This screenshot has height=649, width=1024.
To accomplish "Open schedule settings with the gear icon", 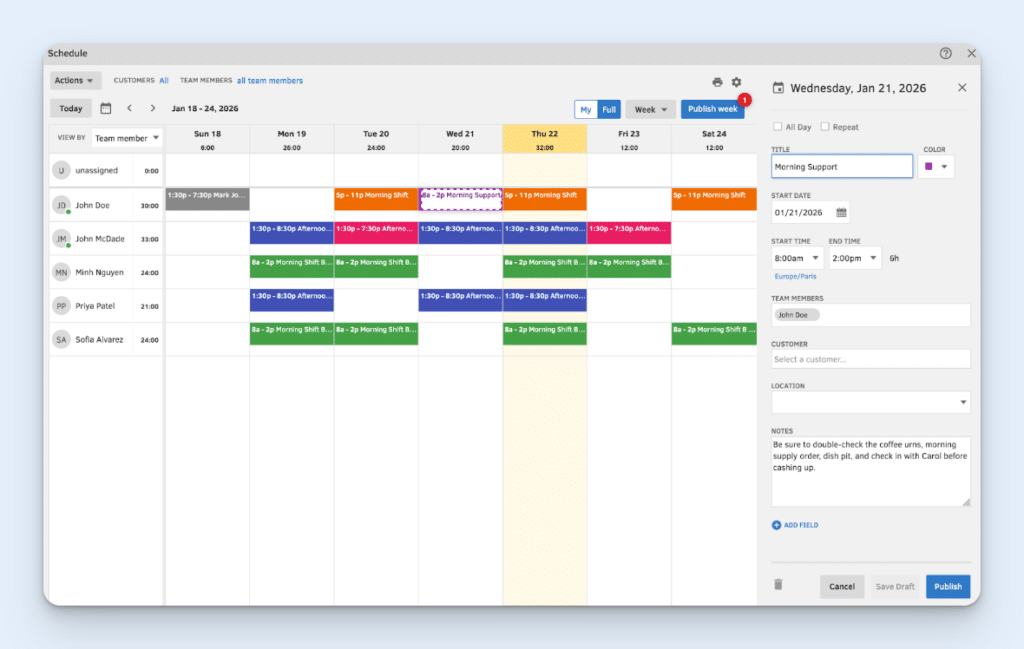I will 737,80.
